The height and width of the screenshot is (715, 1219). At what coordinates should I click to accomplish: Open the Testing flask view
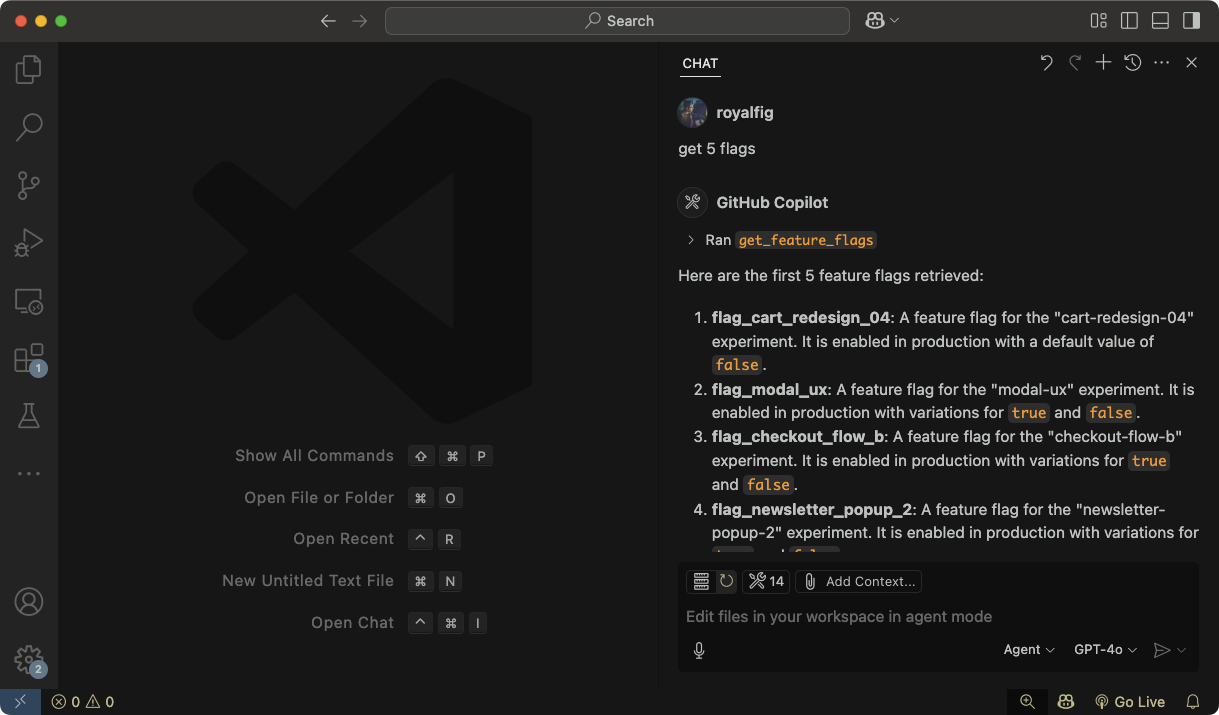[29, 416]
